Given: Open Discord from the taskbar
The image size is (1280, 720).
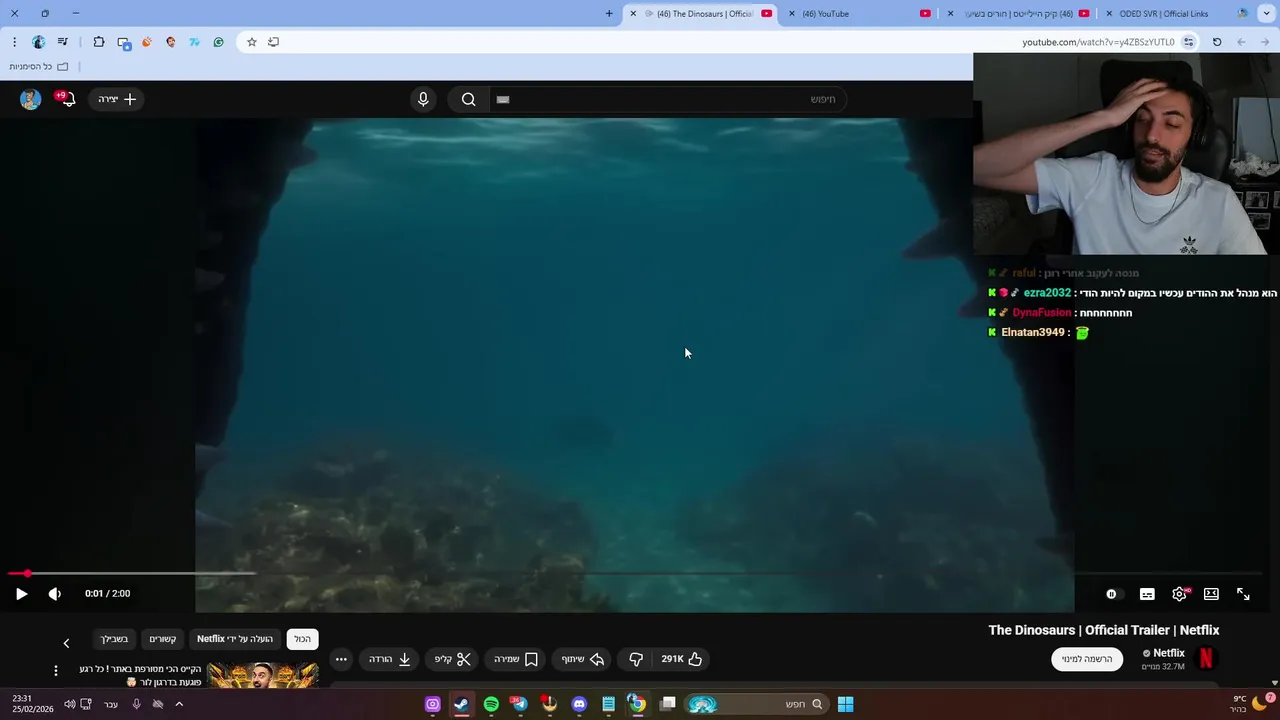Looking at the screenshot, I should (579, 704).
